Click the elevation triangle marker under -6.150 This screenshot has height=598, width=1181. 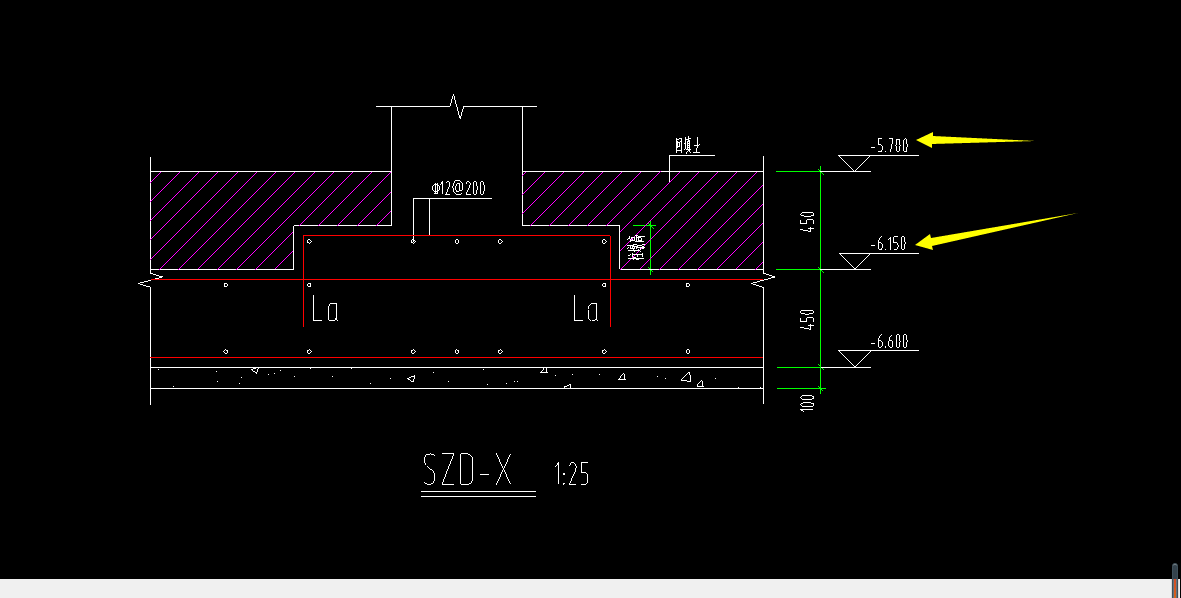pos(854,261)
